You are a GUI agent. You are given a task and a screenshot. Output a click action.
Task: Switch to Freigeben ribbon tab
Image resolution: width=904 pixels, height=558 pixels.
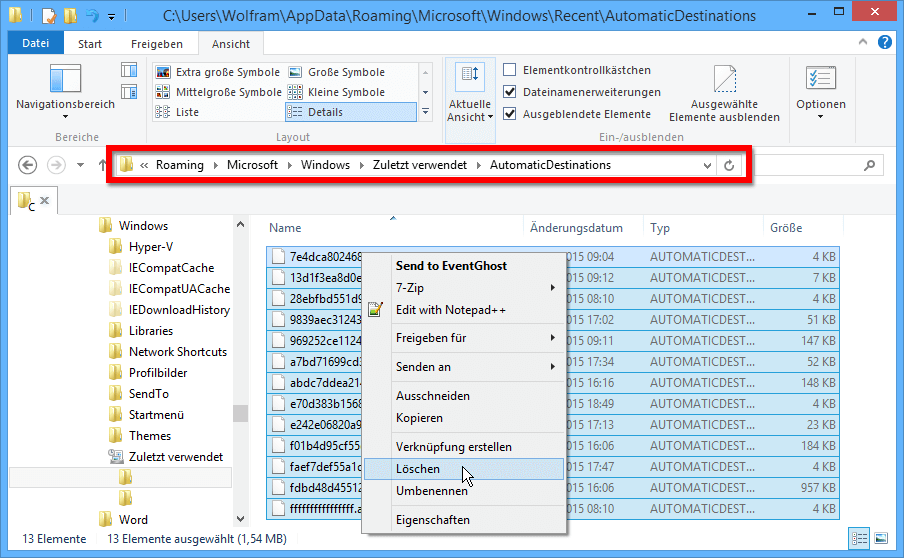click(157, 44)
